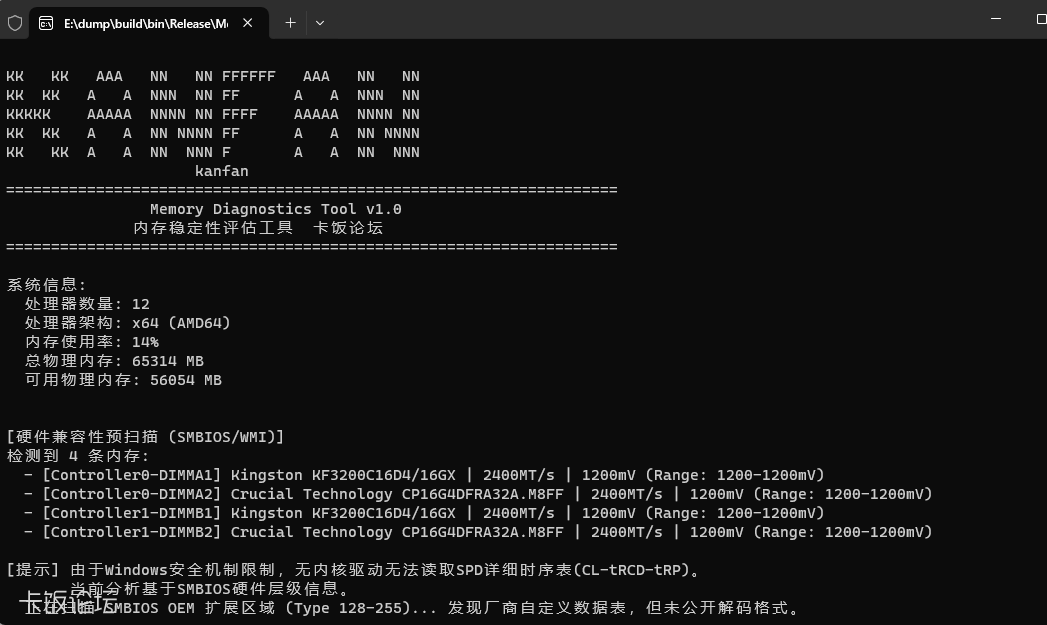
Task: Close the E:\dump\build tab
Action: 248,23
